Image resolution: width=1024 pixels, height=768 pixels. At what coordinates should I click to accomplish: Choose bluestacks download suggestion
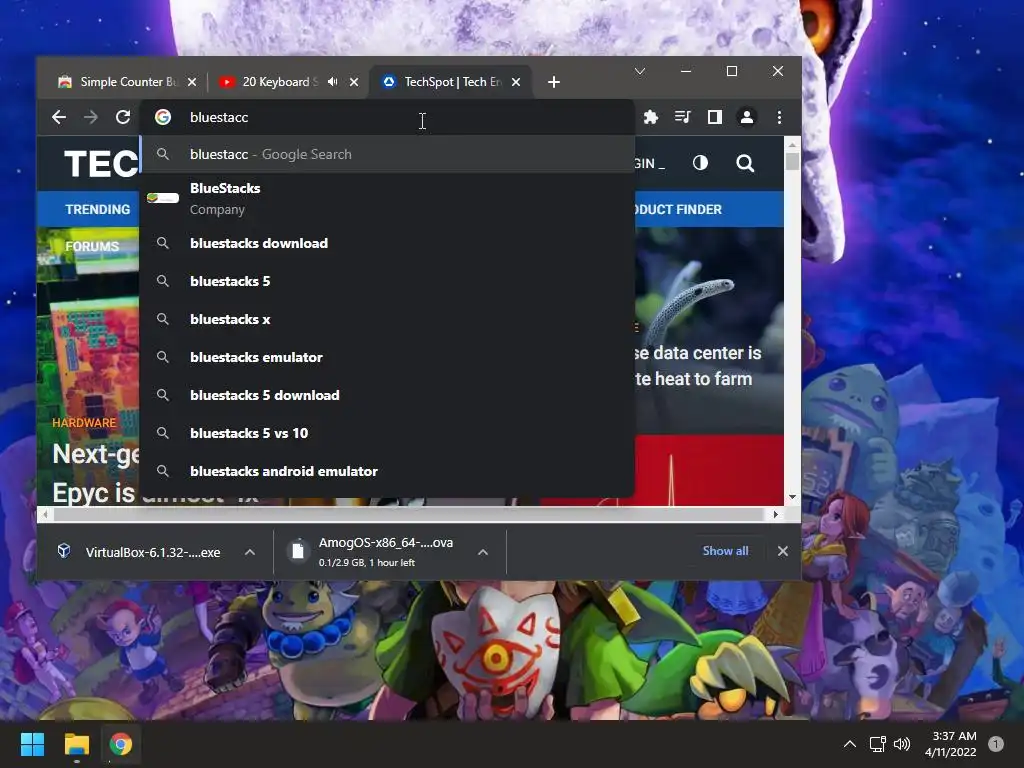387,243
